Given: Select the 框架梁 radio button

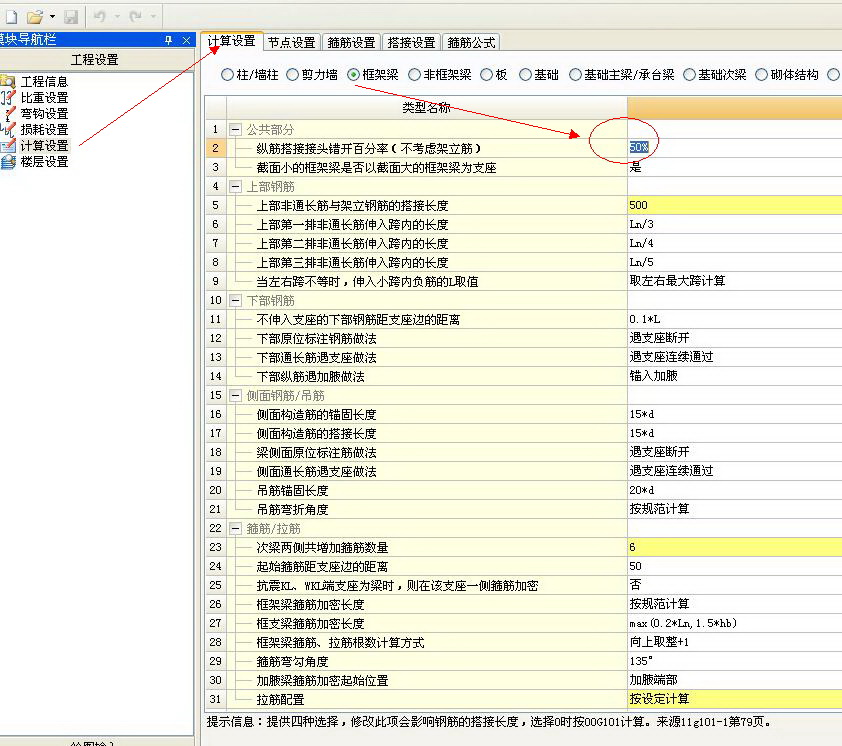Looking at the screenshot, I should [353, 75].
